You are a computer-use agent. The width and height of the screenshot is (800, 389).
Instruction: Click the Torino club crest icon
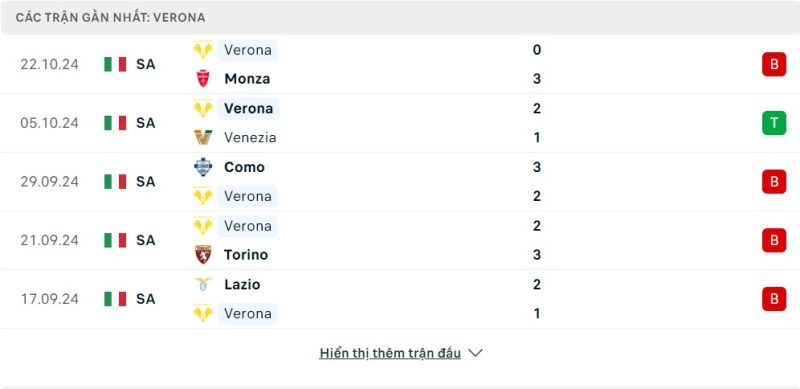[203, 254]
